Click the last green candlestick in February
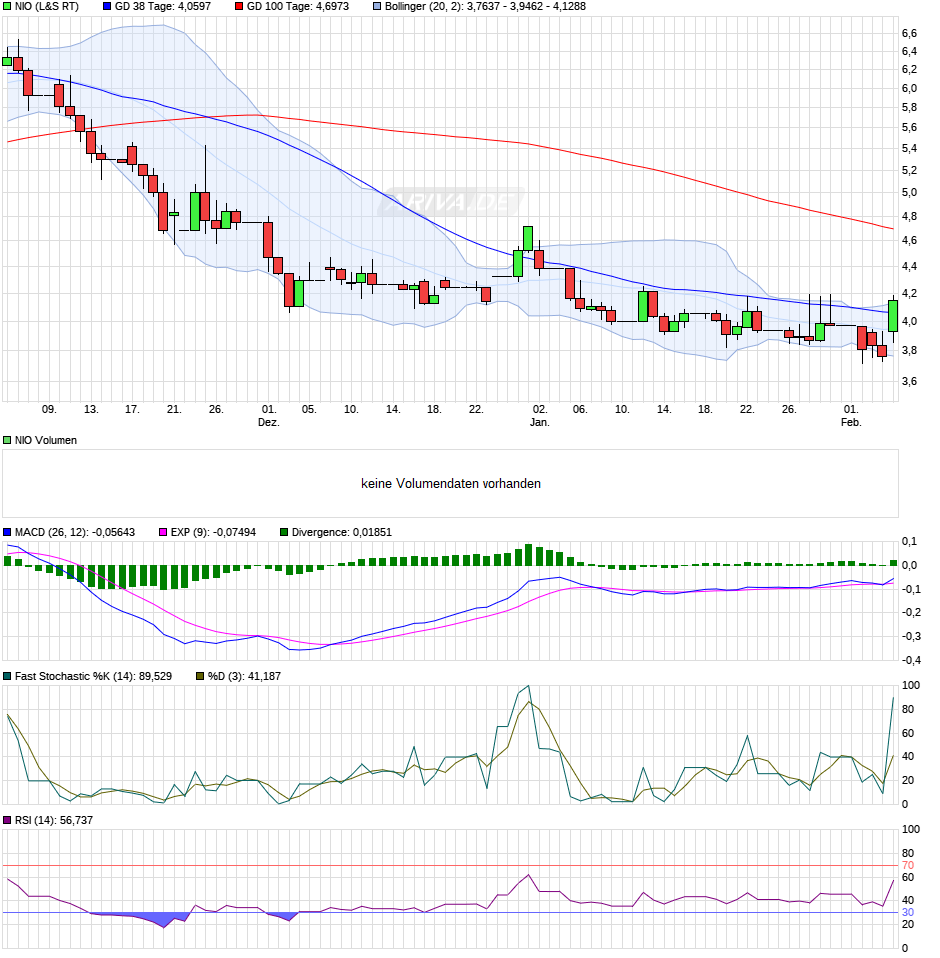940x958 pixels. point(893,316)
